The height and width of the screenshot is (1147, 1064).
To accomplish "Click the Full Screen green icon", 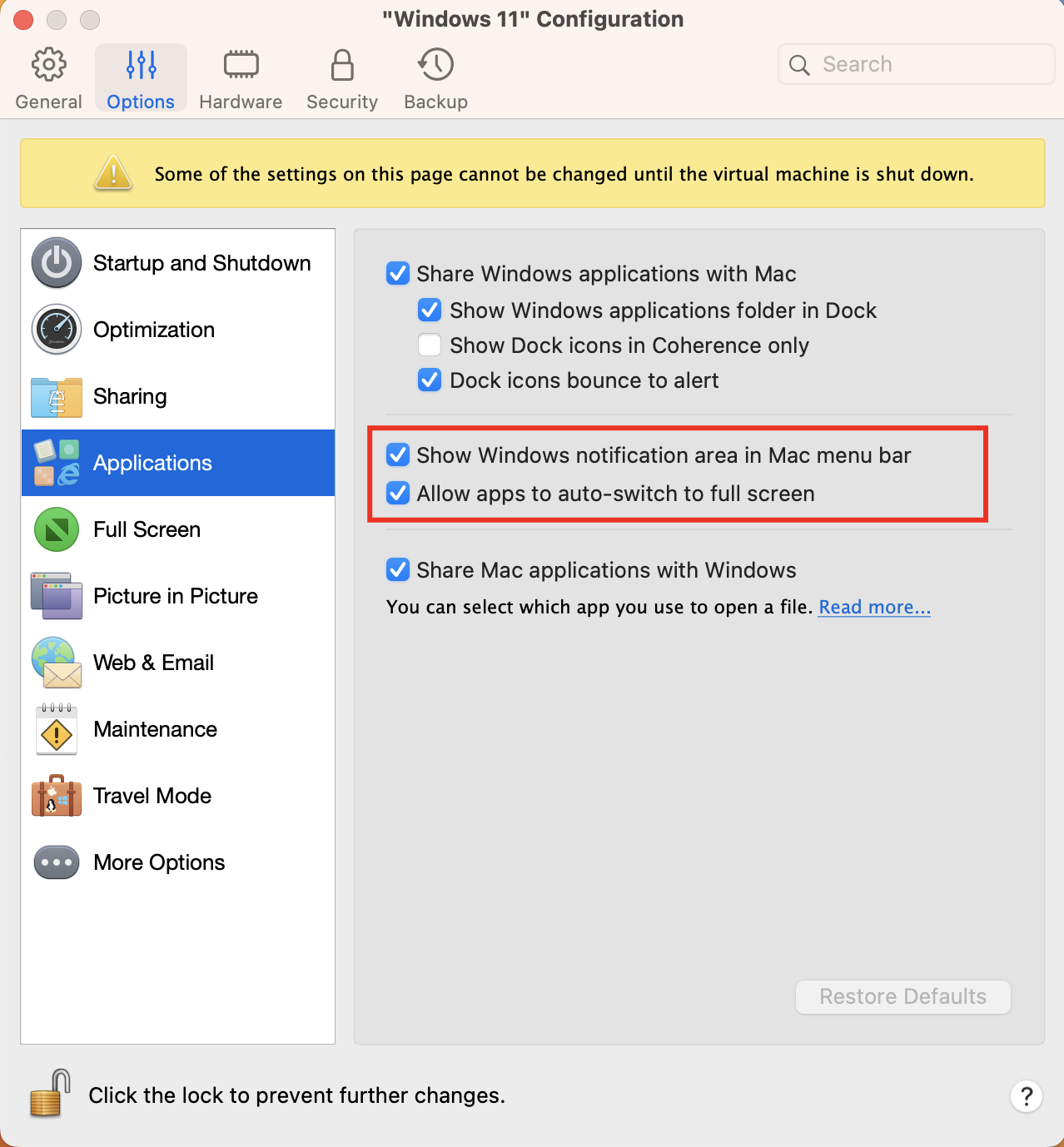I will pos(57,529).
